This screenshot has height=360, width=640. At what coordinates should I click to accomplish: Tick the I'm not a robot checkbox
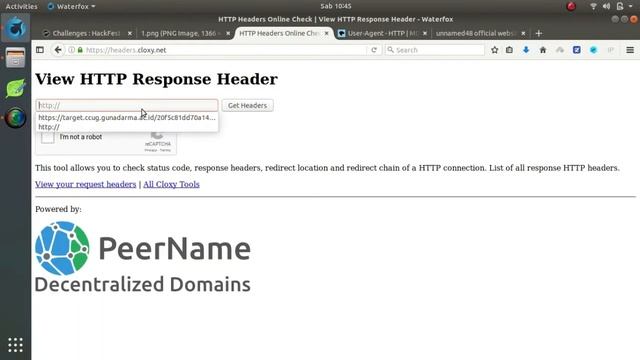[x=48, y=137]
